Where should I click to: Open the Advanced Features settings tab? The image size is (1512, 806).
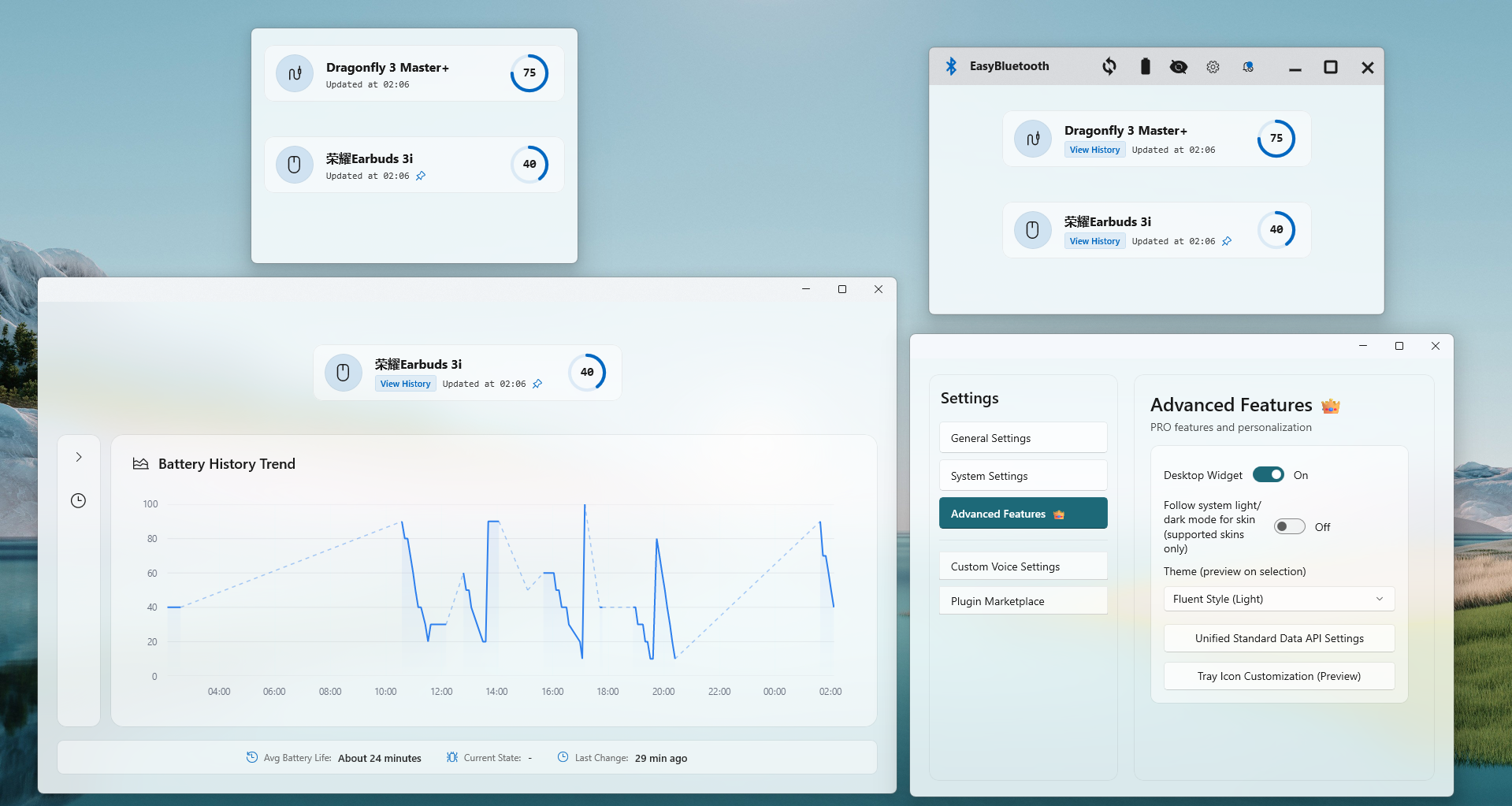1023,514
